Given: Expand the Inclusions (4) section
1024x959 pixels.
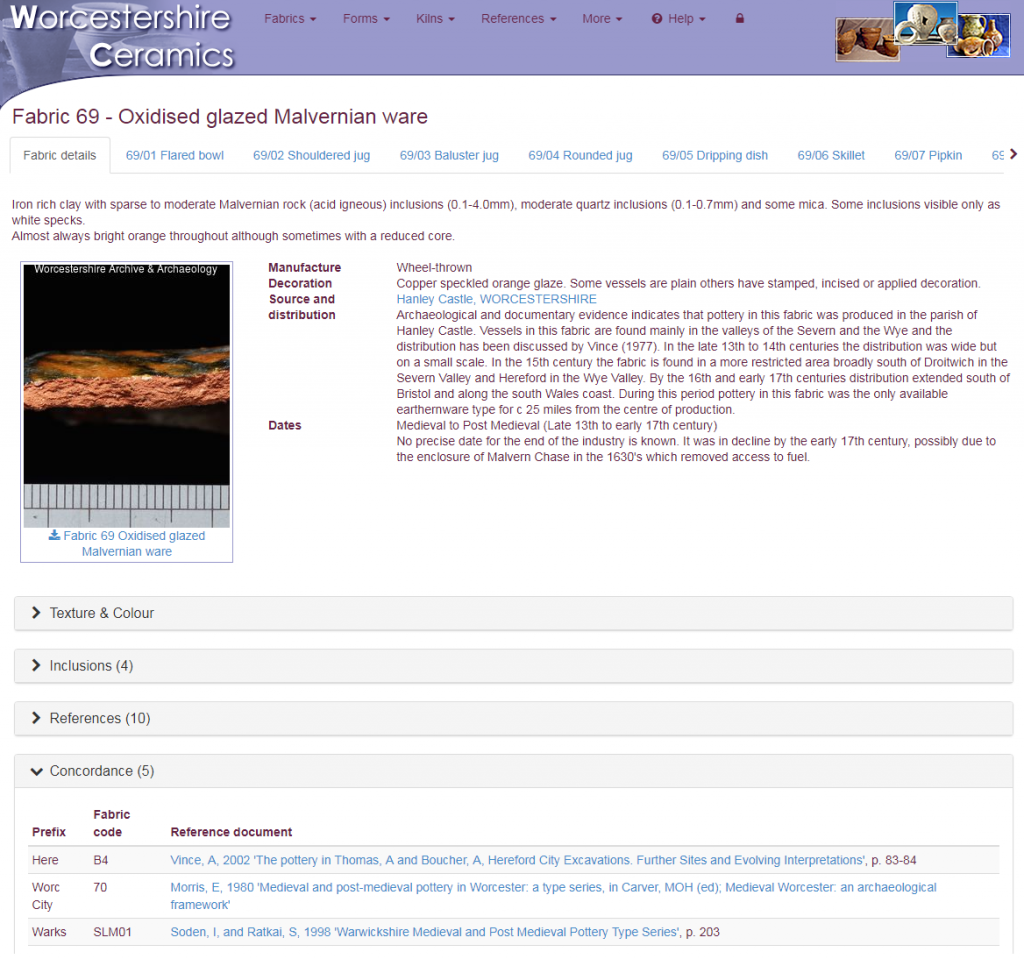Looking at the screenshot, I should coord(513,666).
